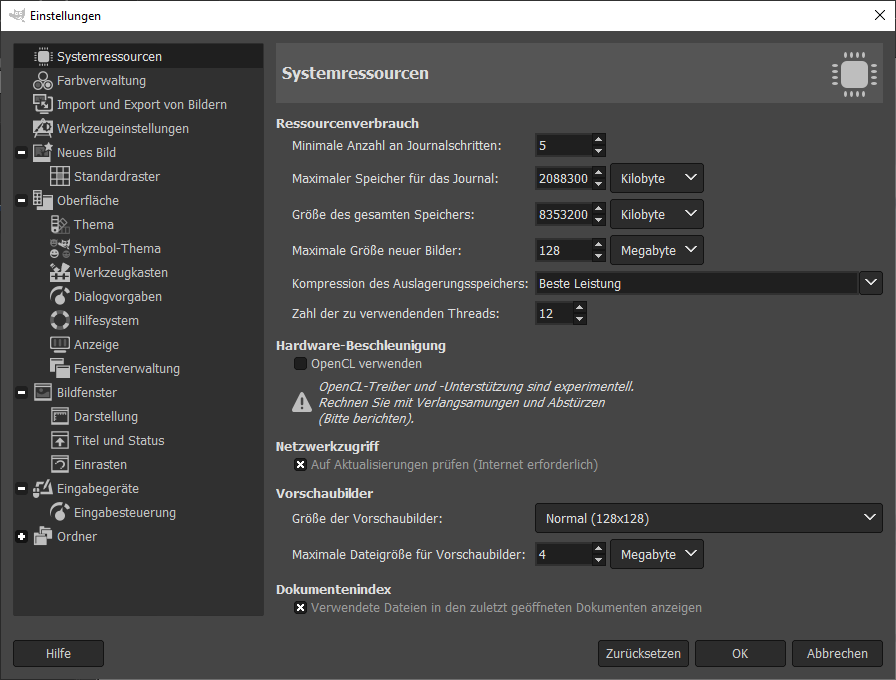Collapse the Eingabegeräte tree node
This screenshot has width=896, height=680.
coord(22,489)
